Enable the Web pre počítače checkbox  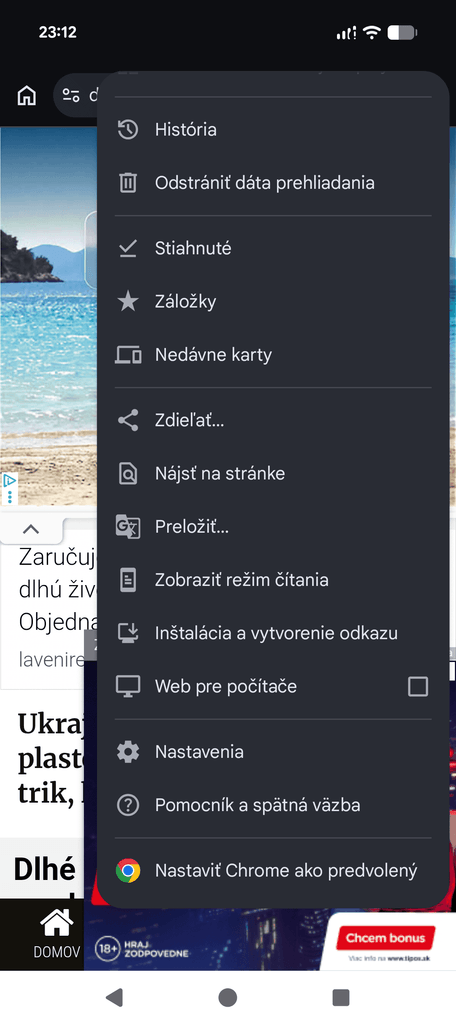click(417, 686)
